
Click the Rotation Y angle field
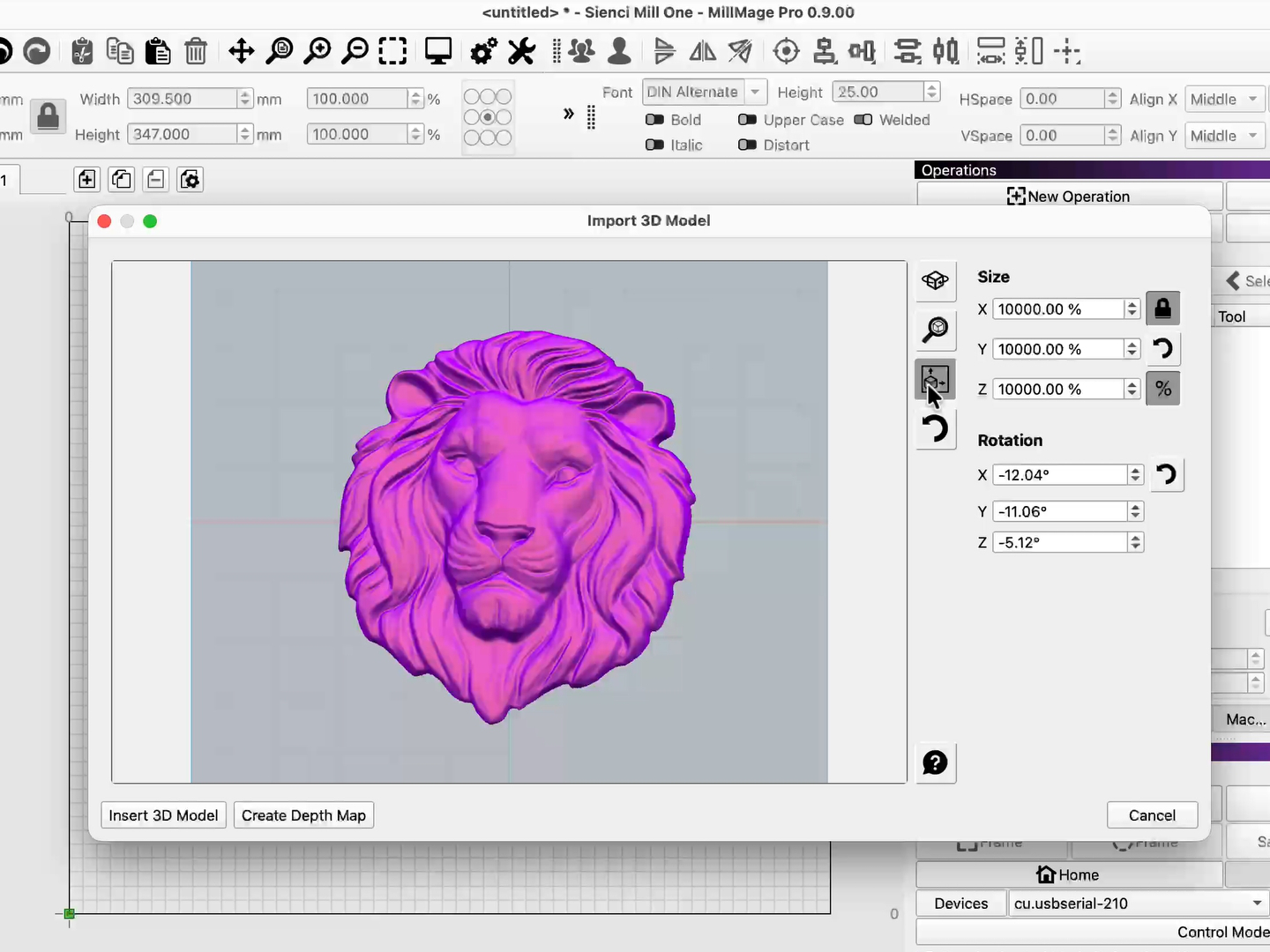tap(1061, 511)
